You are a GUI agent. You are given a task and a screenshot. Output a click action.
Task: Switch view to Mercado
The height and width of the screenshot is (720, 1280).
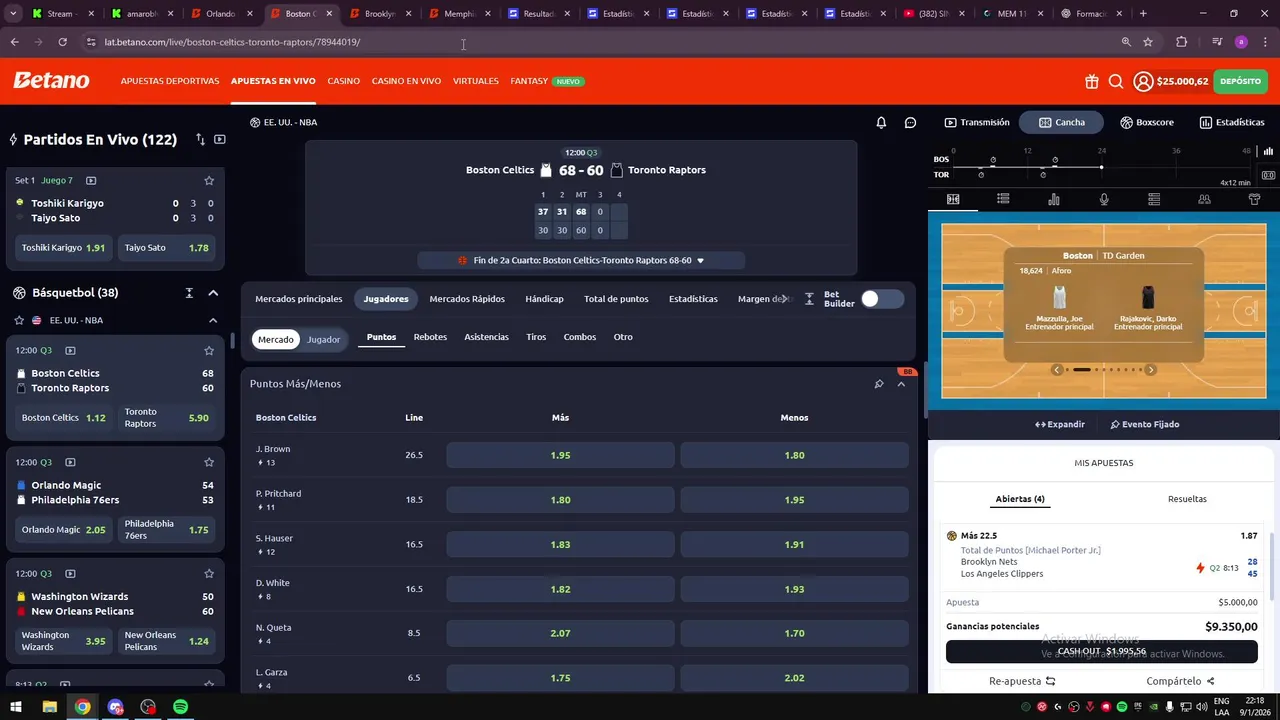[x=276, y=339]
